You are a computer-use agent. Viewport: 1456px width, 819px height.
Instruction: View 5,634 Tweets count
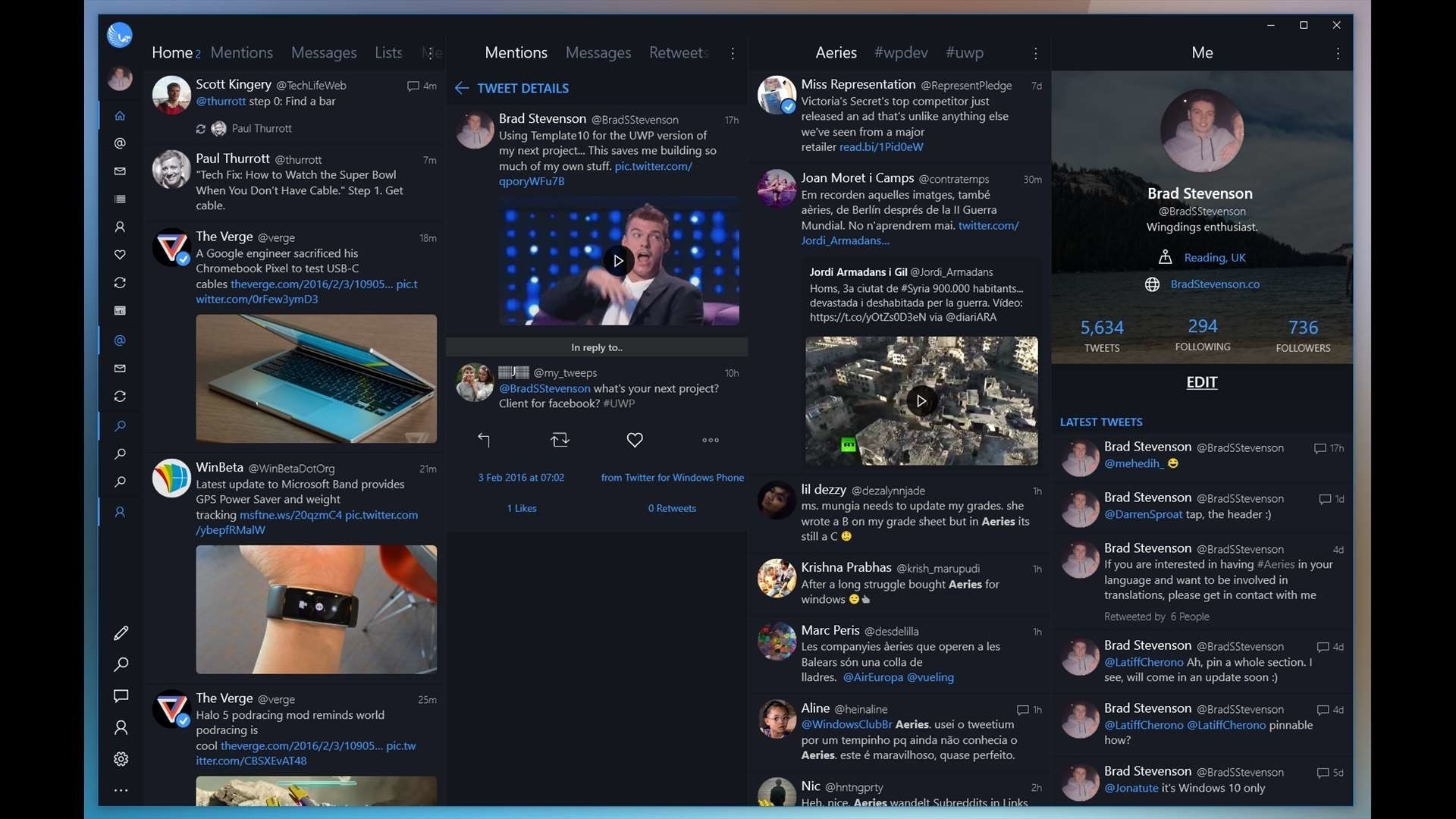[1102, 335]
